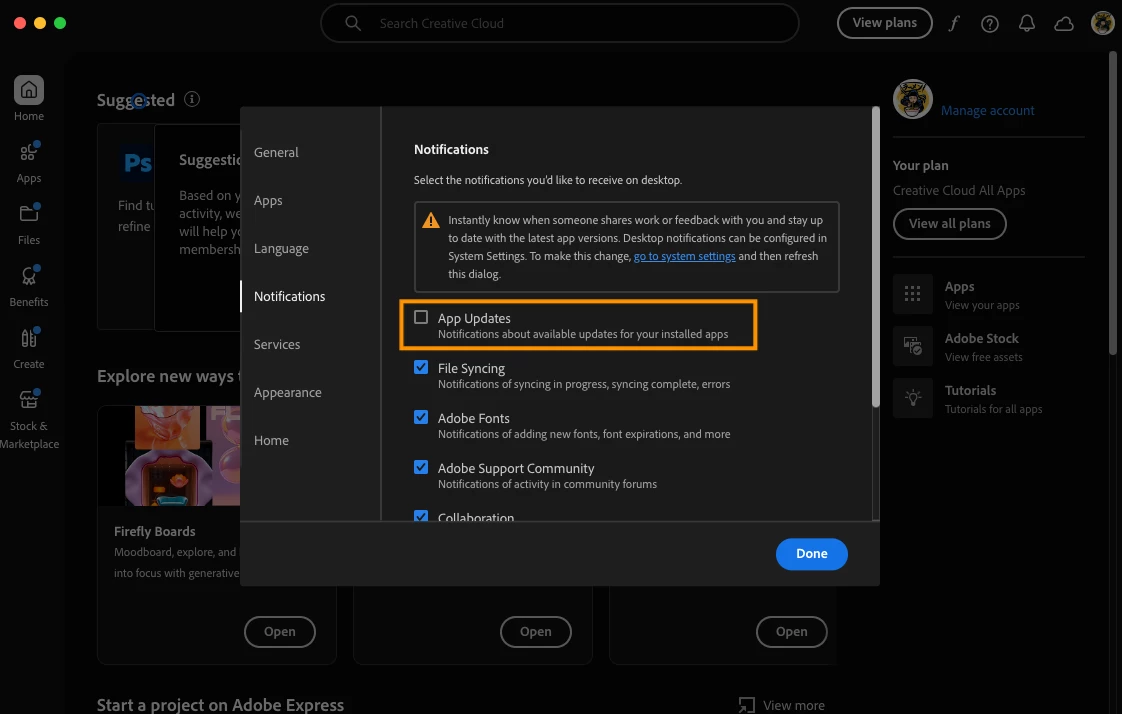Click the Photoshop Ps icon card

point(137,163)
